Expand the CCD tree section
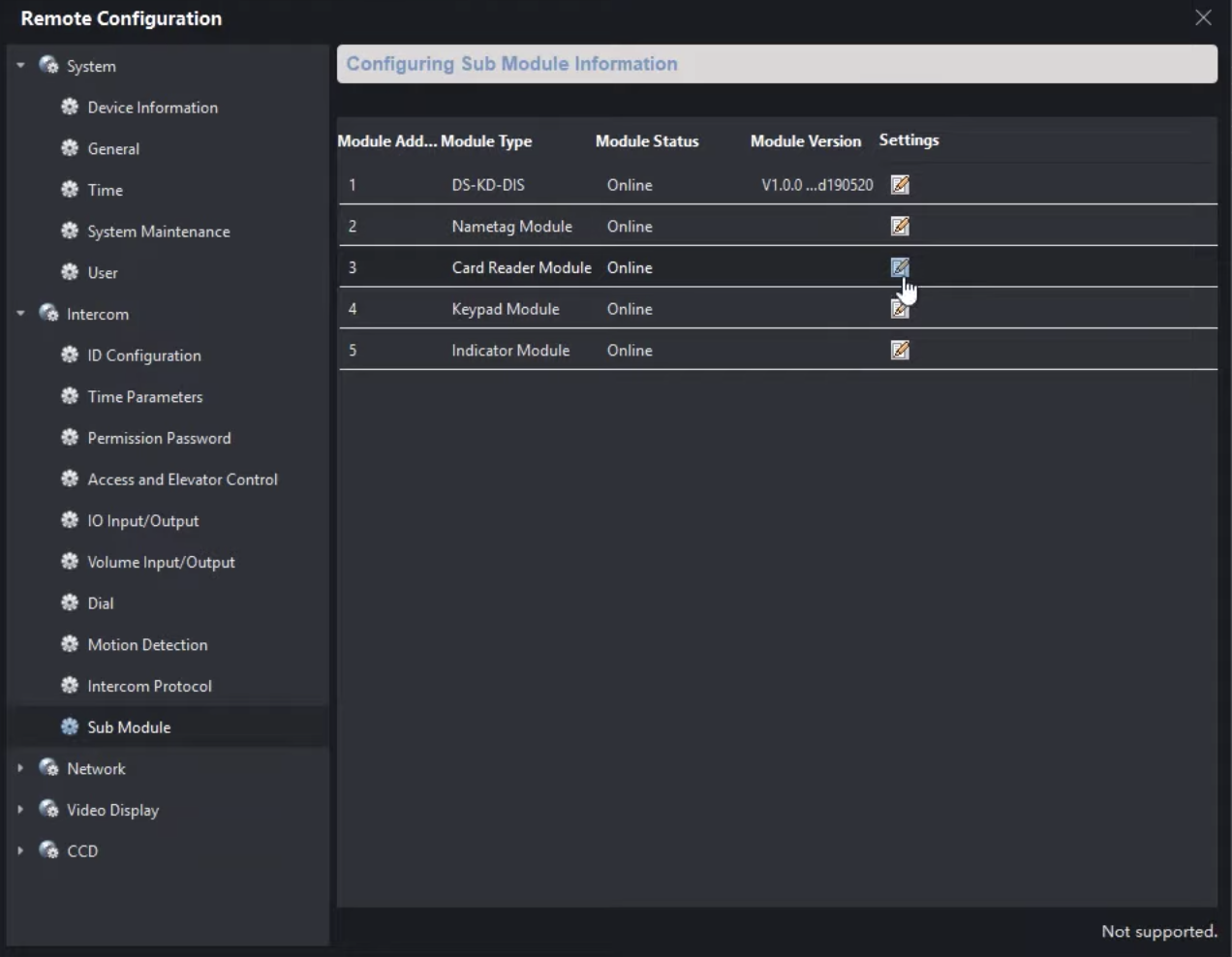The image size is (1232, 957). (20, 850)
